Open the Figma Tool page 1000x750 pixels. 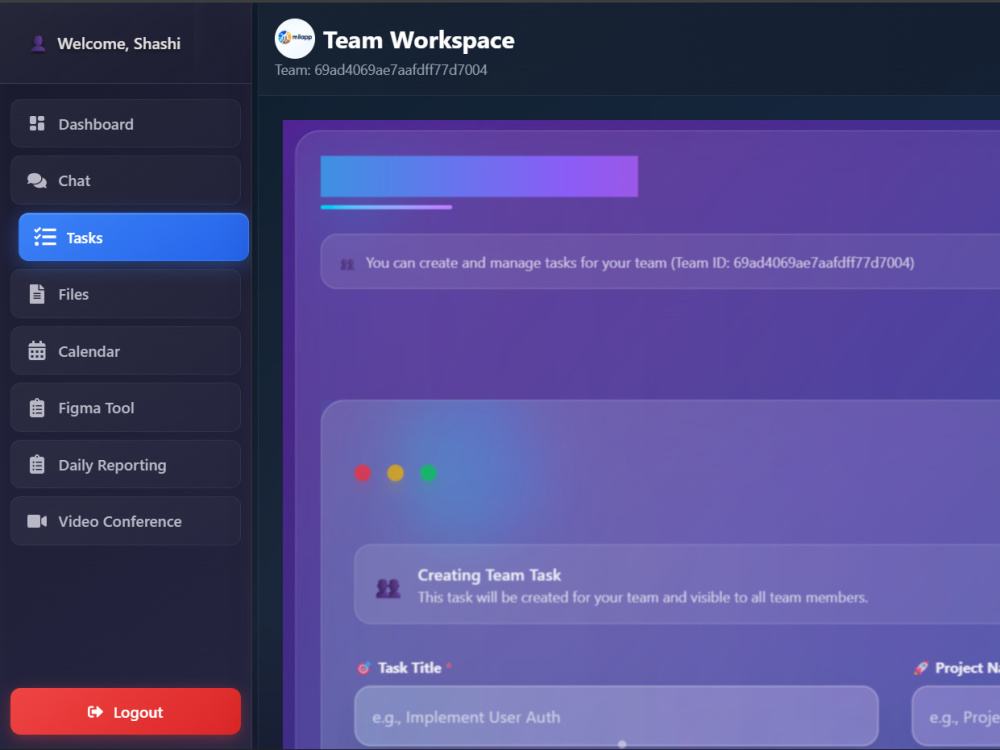(x=126, y=408)
